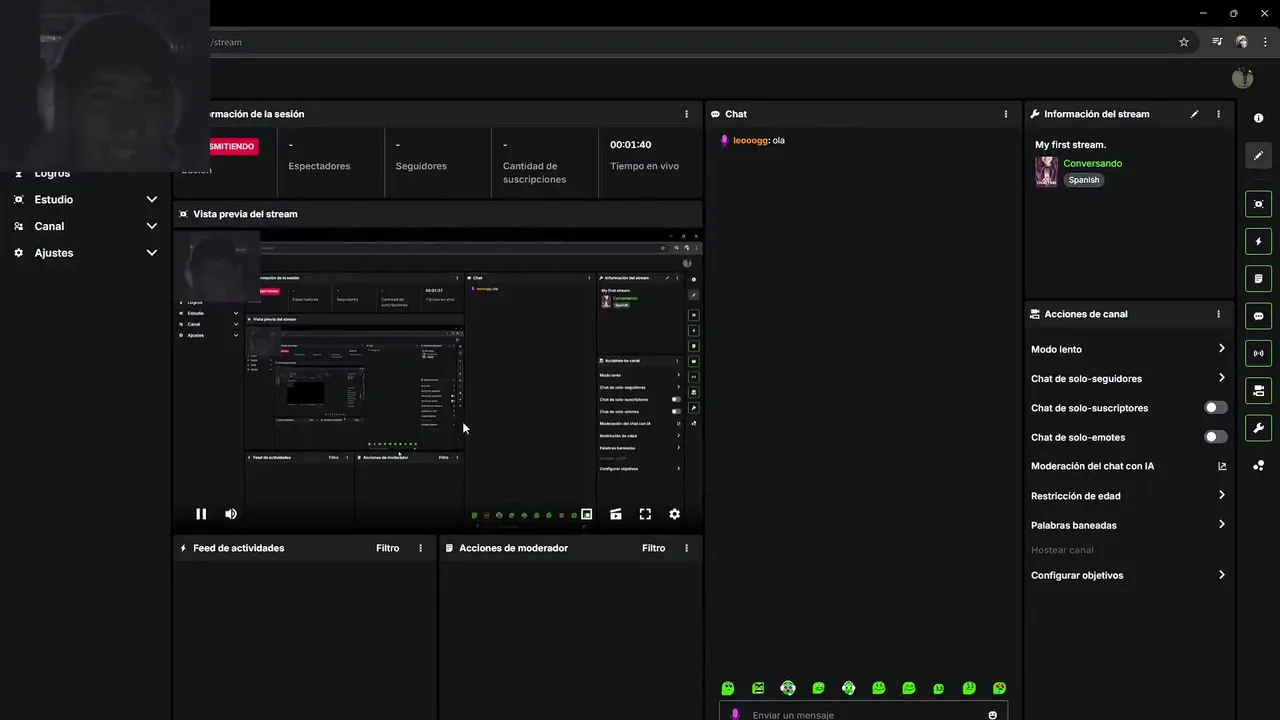
Task: Open the Chrome three-dot browser menu
Action: 1265,42
